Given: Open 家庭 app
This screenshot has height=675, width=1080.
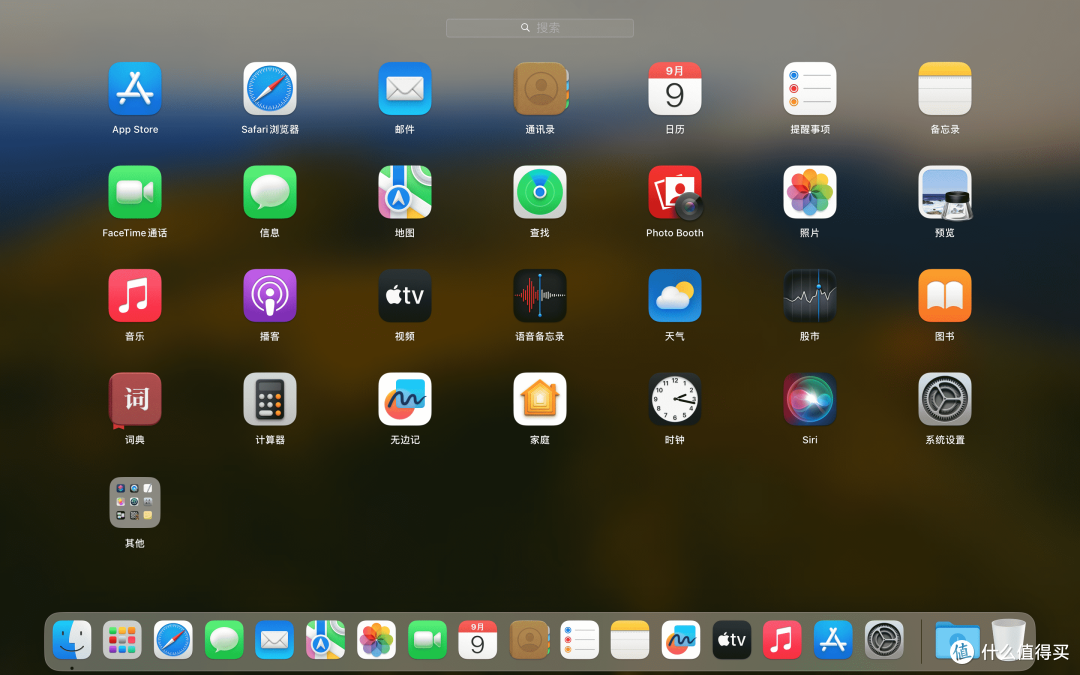Looking at the screenshot, I should (x=540, y=399).
